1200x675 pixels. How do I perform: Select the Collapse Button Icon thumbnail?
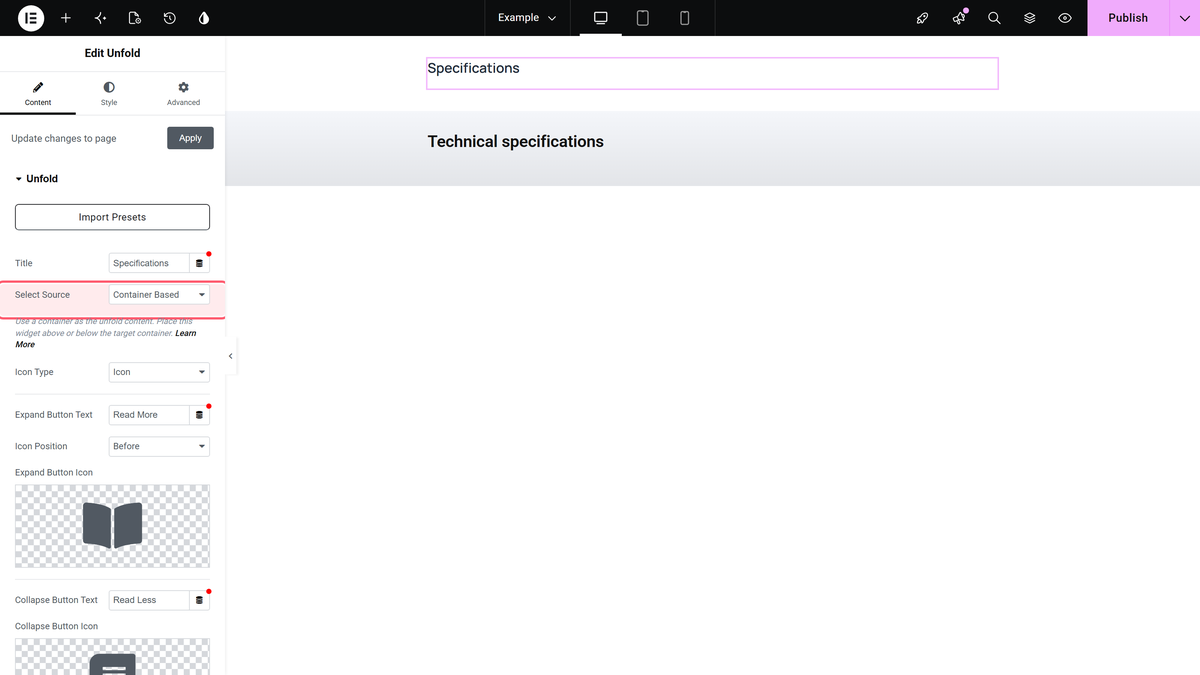pyautogui.click(x=112, y=657)
